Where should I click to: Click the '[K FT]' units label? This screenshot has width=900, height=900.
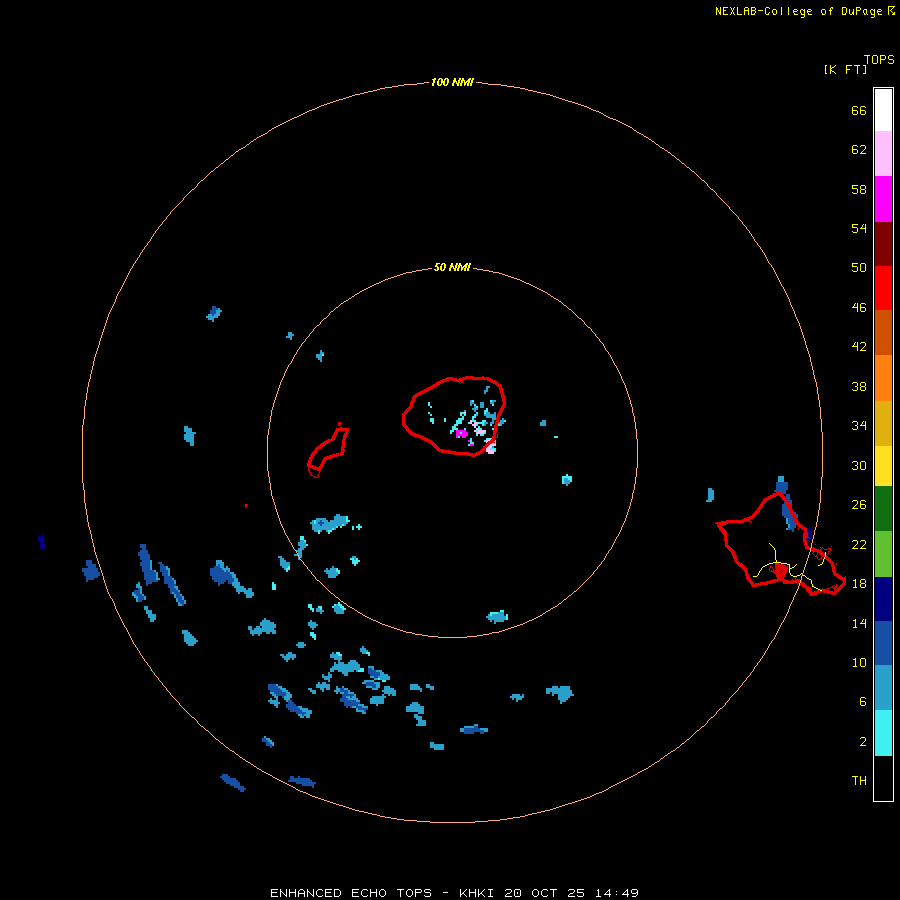(845, 69)
